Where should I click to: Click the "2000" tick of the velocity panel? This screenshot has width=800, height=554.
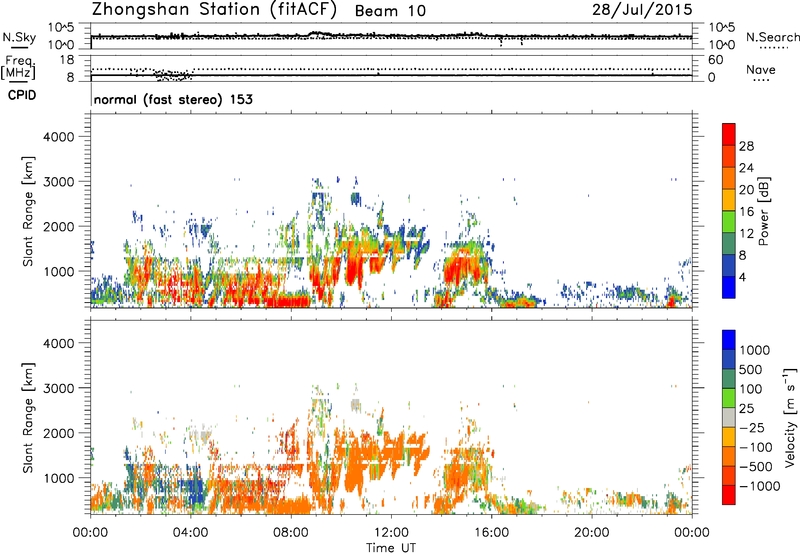point(58,433)
